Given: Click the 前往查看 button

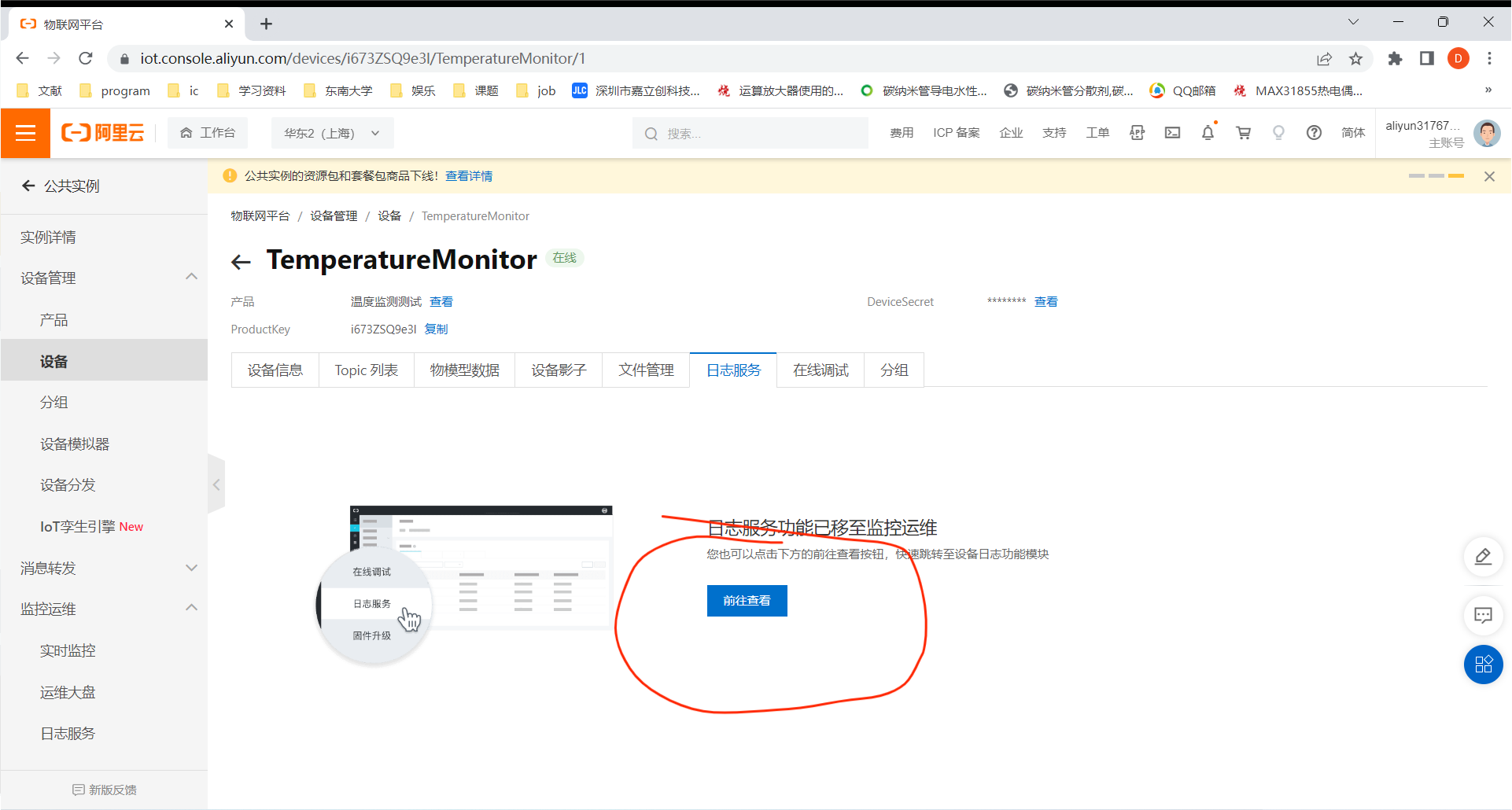Looking at the screenshot, I should click(747, 601).
